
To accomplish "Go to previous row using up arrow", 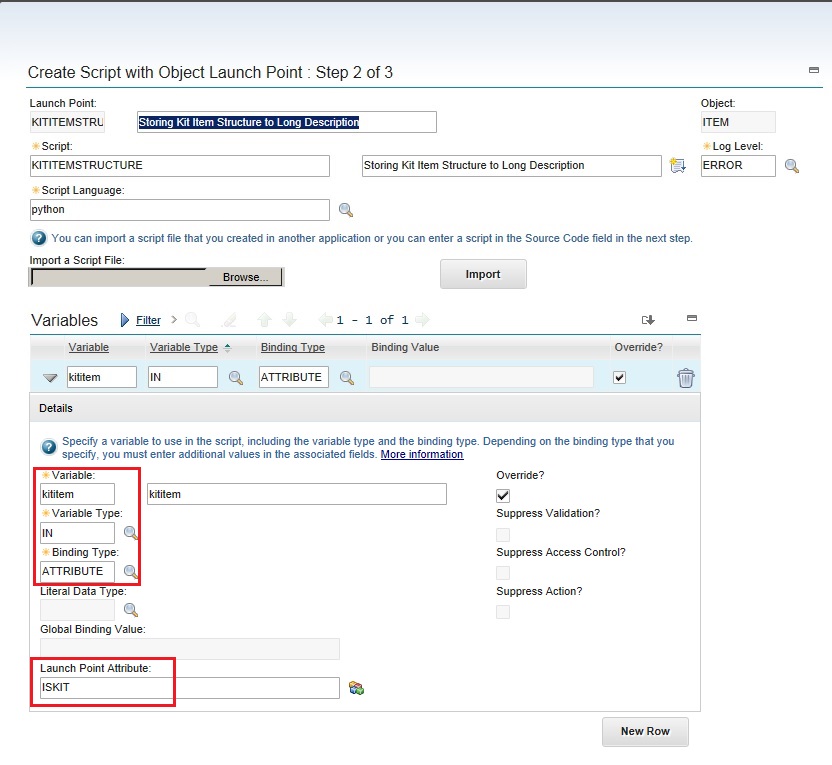I will (264, 319).
